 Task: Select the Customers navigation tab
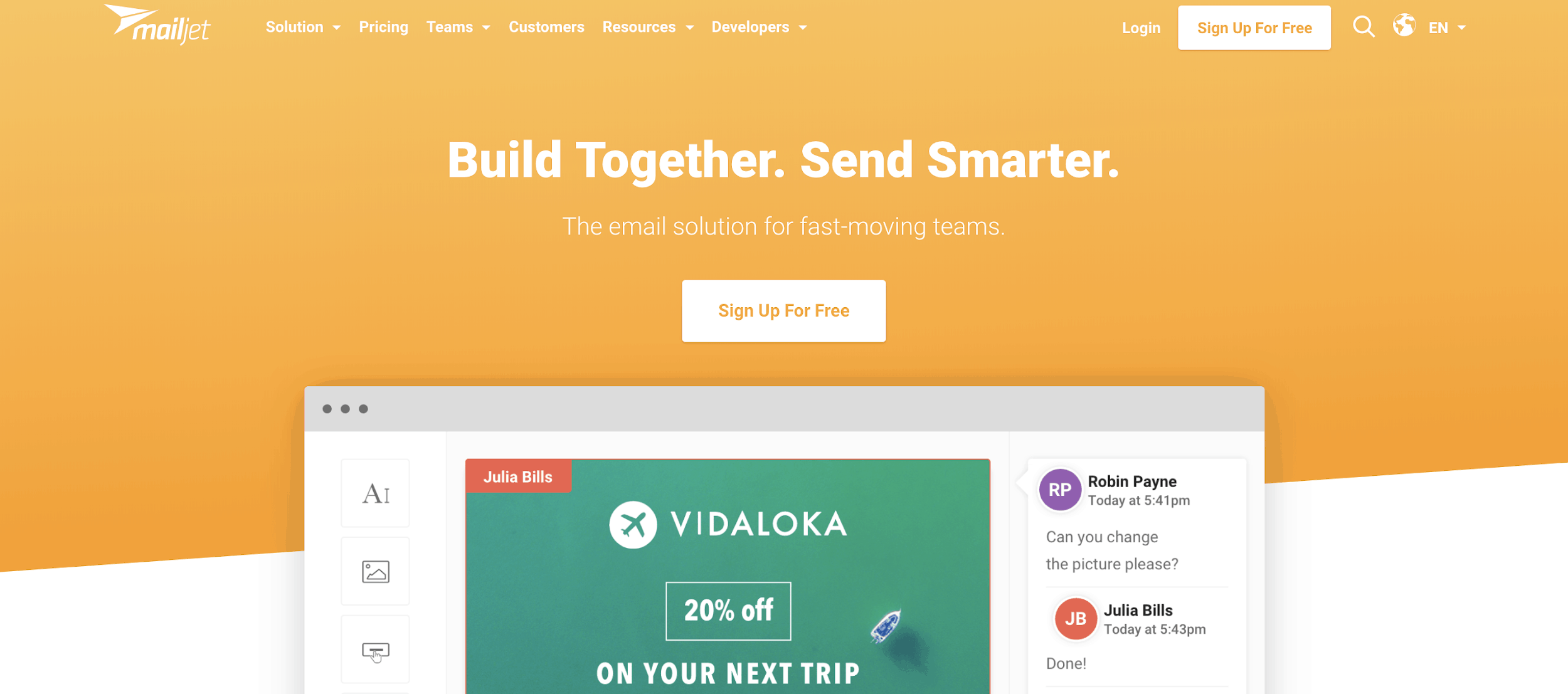coord(547,27)
